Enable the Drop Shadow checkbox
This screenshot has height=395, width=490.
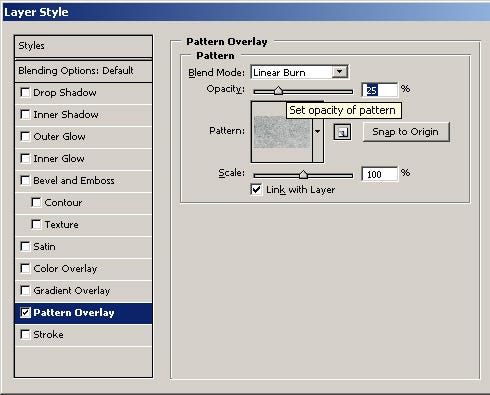pyautogui.click(x=25, y=92)
